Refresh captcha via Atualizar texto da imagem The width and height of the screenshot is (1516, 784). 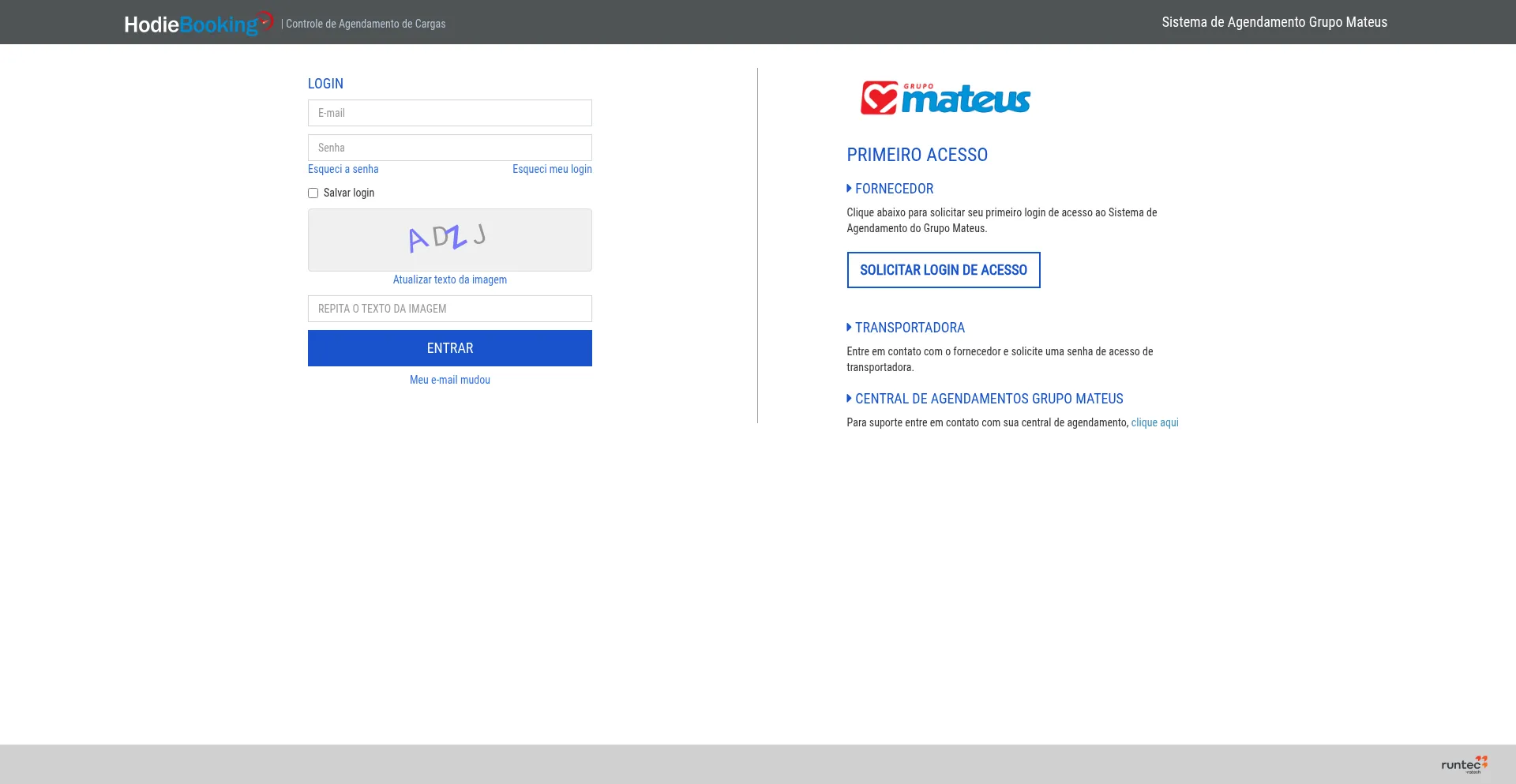tap(450, 279)
